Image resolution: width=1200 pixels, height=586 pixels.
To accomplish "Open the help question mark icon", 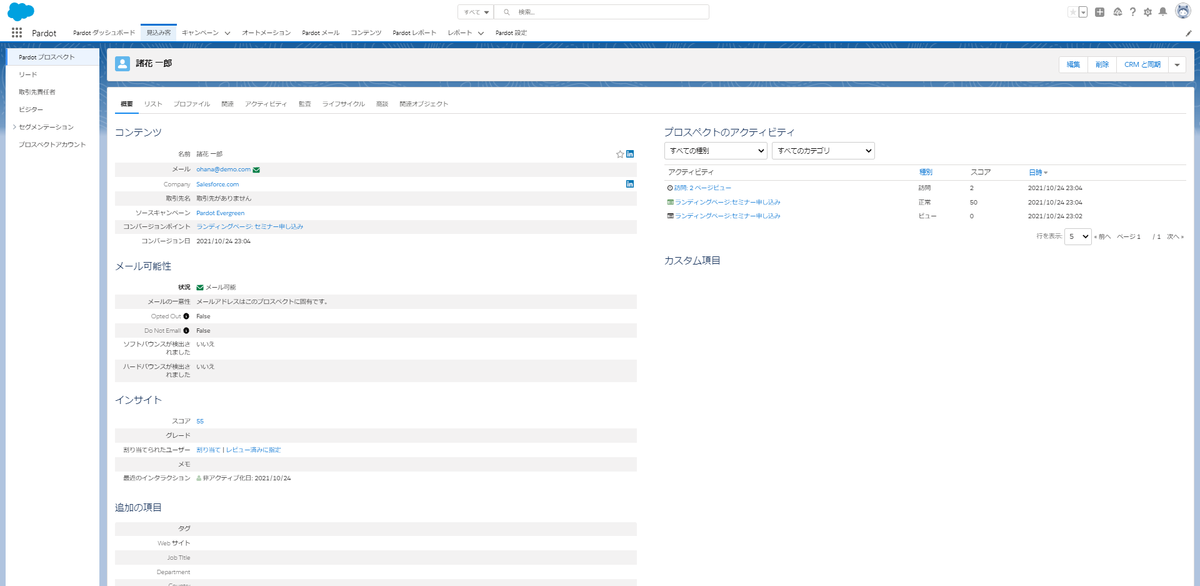I will [1132, 12].
